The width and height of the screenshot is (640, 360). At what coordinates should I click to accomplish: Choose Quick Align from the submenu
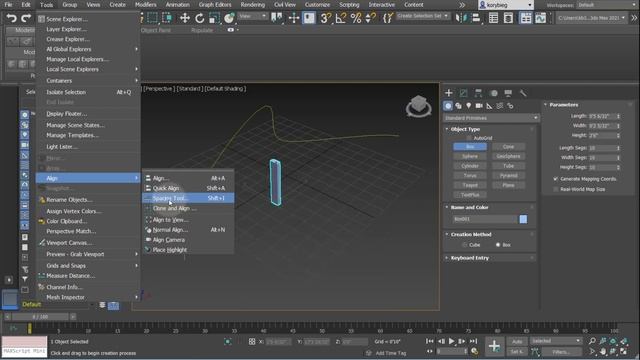pos(188,188)
